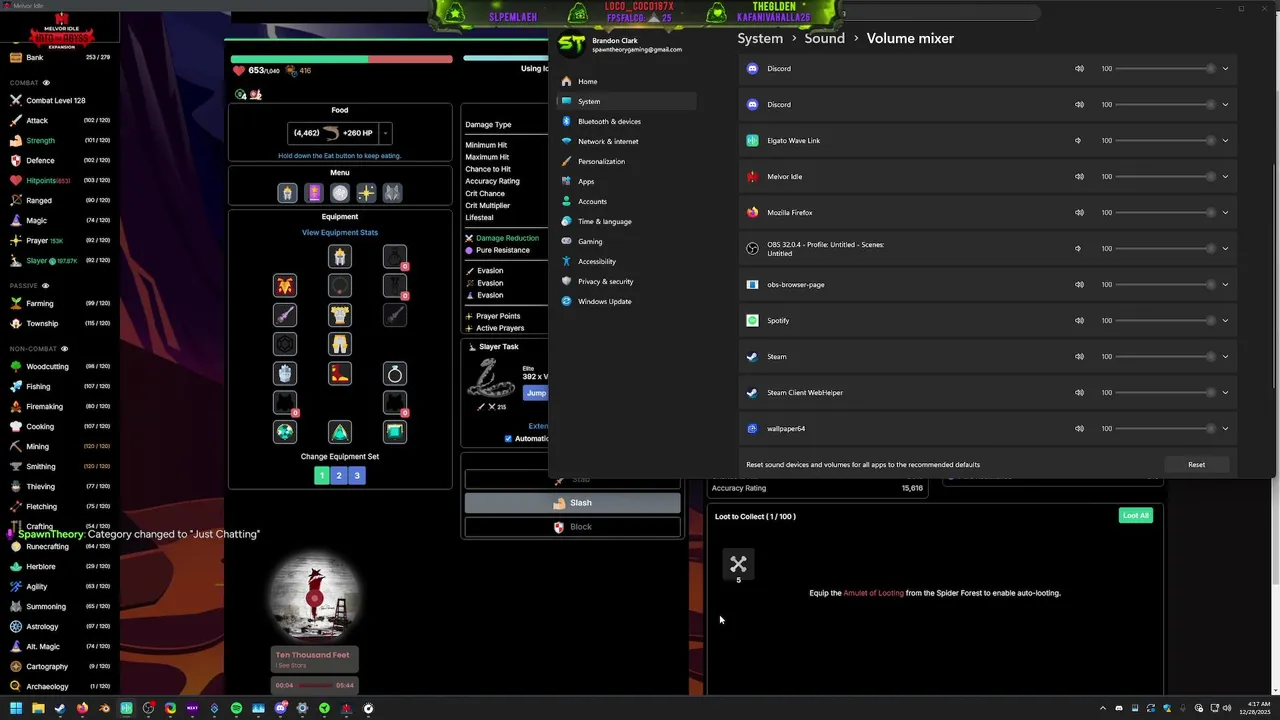Expand the Mozilla Firefox mixer row chevron

(1225, 213)
